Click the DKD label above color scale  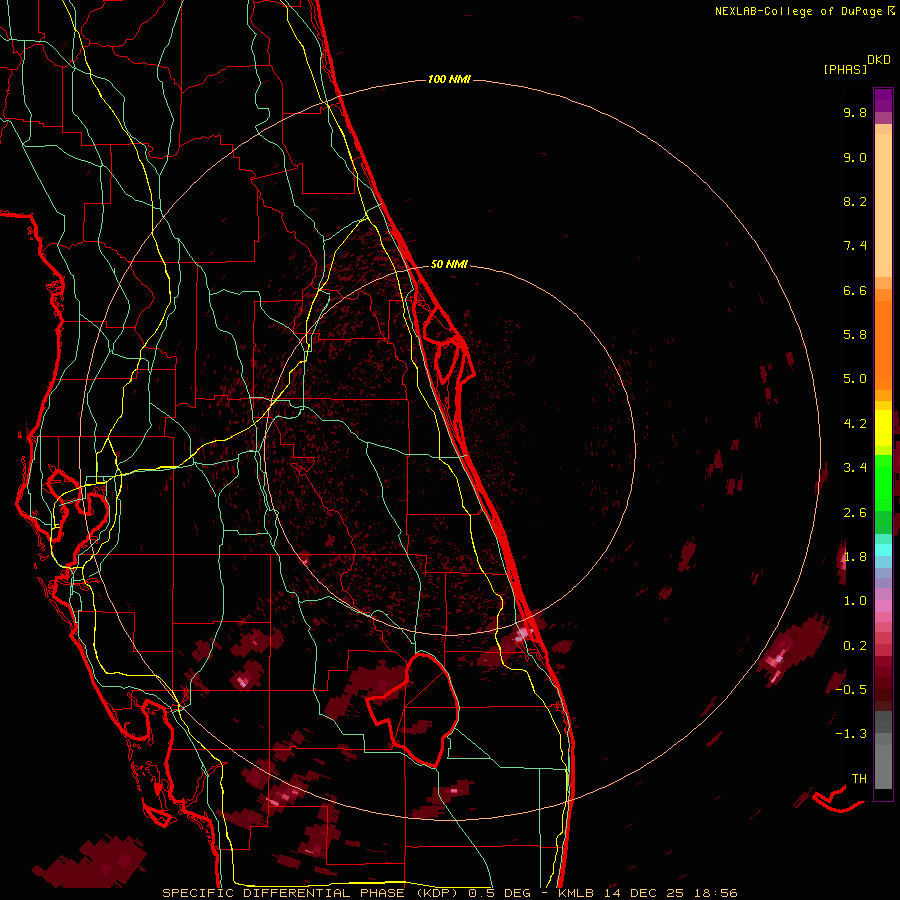879,60
